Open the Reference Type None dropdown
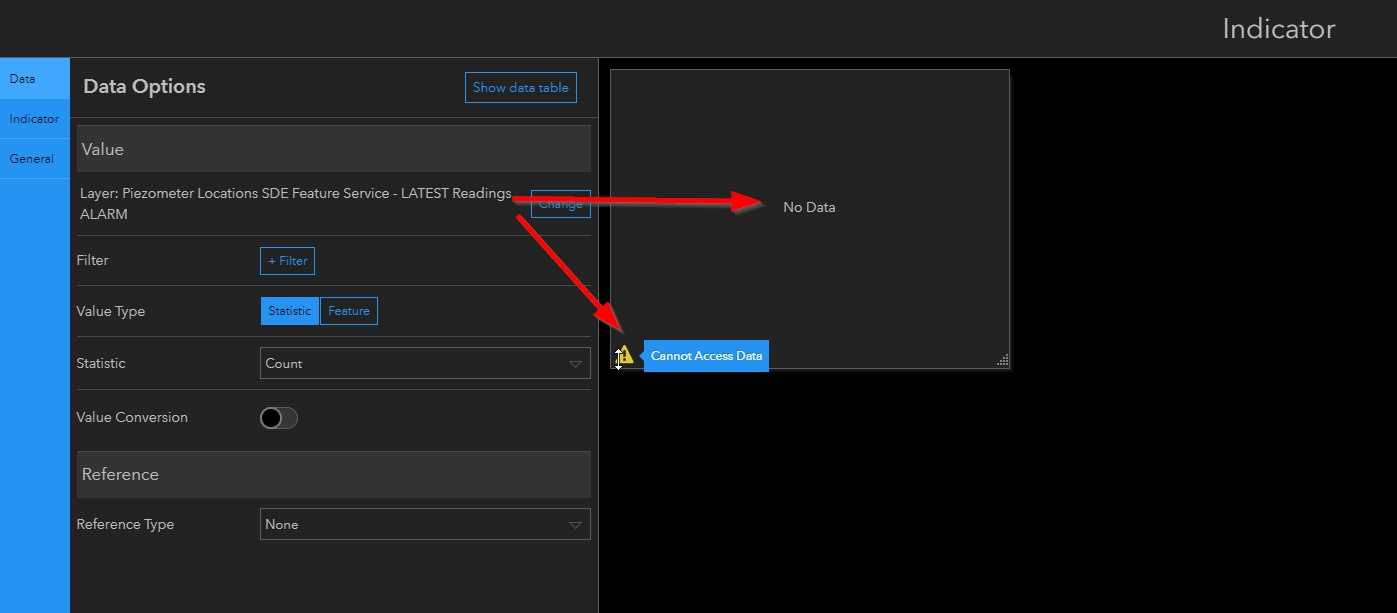 point(424,523)
